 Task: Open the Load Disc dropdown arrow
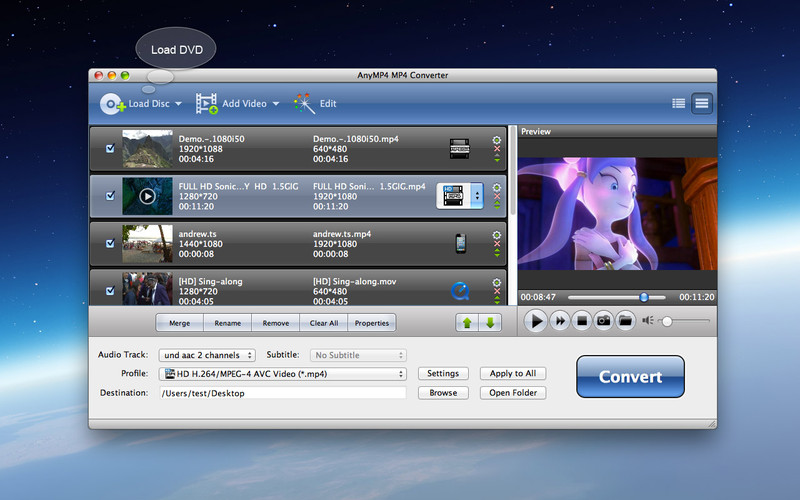[x=178, y=104]
